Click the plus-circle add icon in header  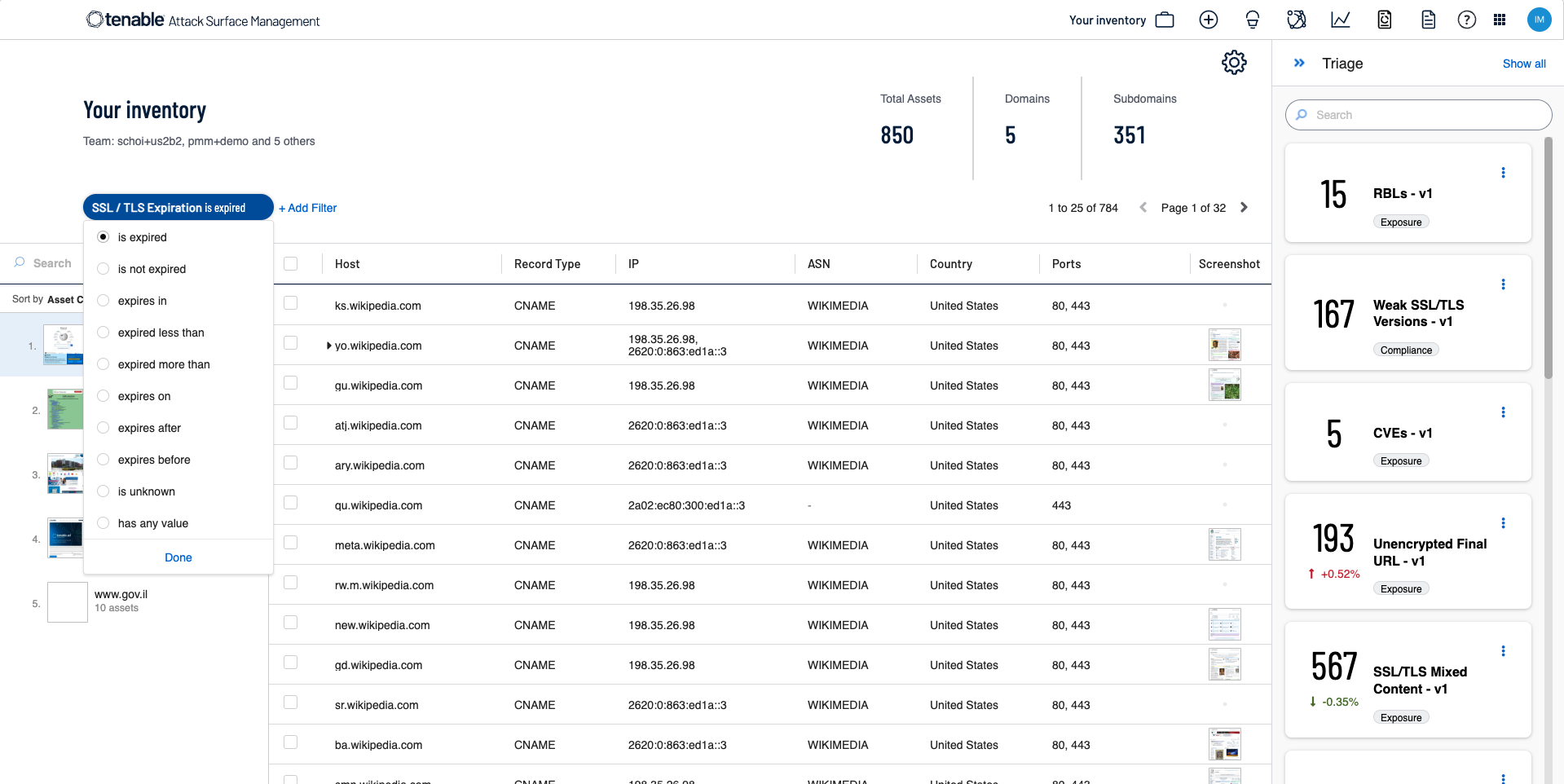point(1208,20)
